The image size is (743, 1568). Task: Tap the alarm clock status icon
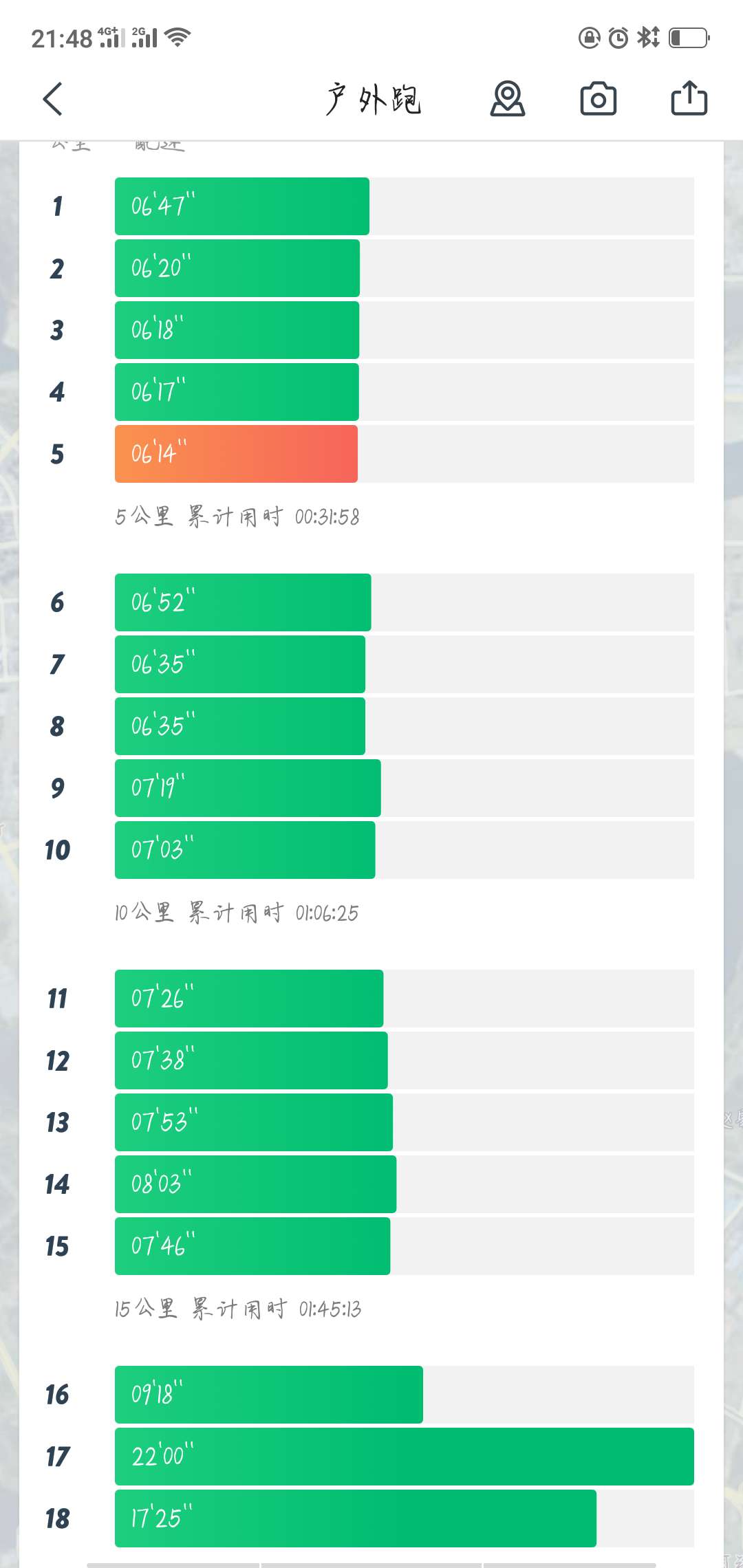pos(618,37)
